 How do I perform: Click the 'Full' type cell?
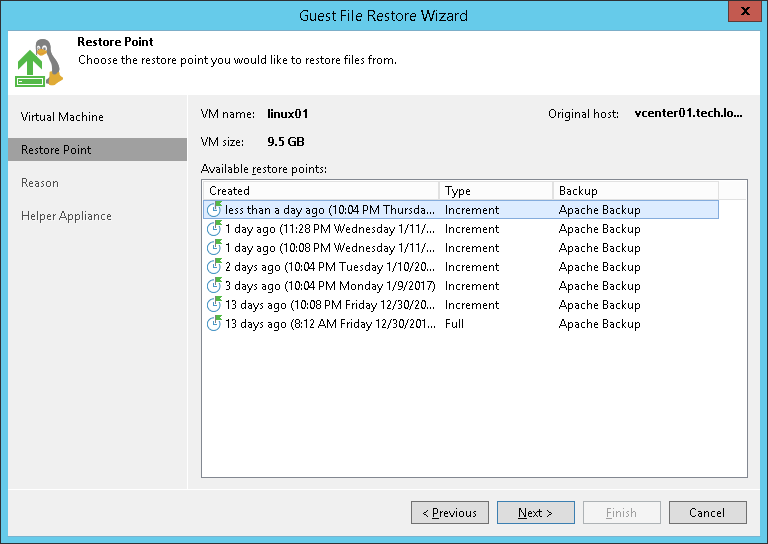454,324
